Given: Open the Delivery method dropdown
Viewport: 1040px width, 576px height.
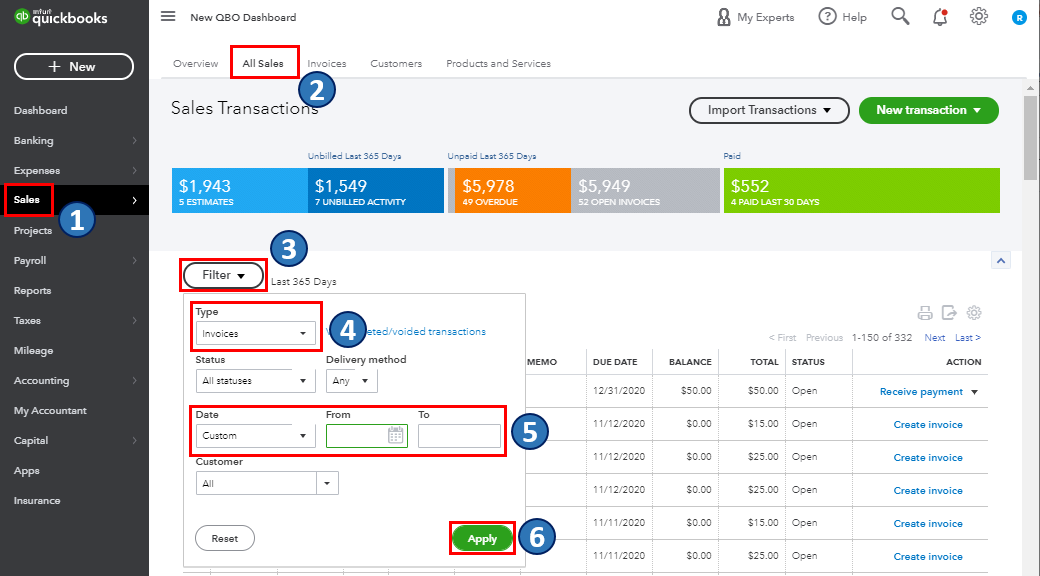Looking at the screenshot, I should 352,381.
